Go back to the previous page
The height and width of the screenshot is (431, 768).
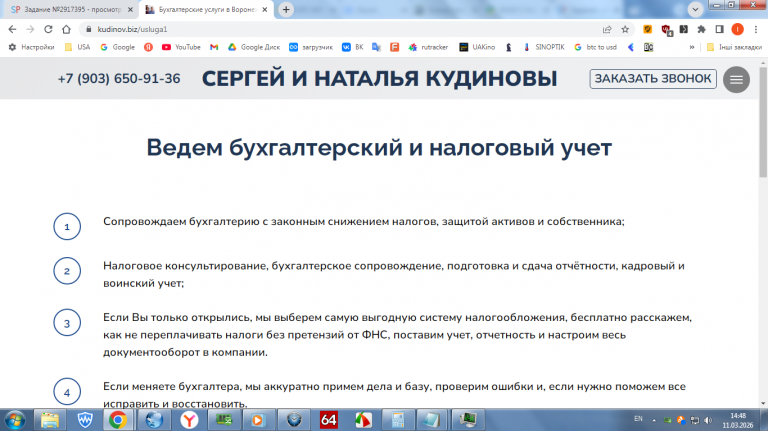pyautogui.click(x=12, y=29)
